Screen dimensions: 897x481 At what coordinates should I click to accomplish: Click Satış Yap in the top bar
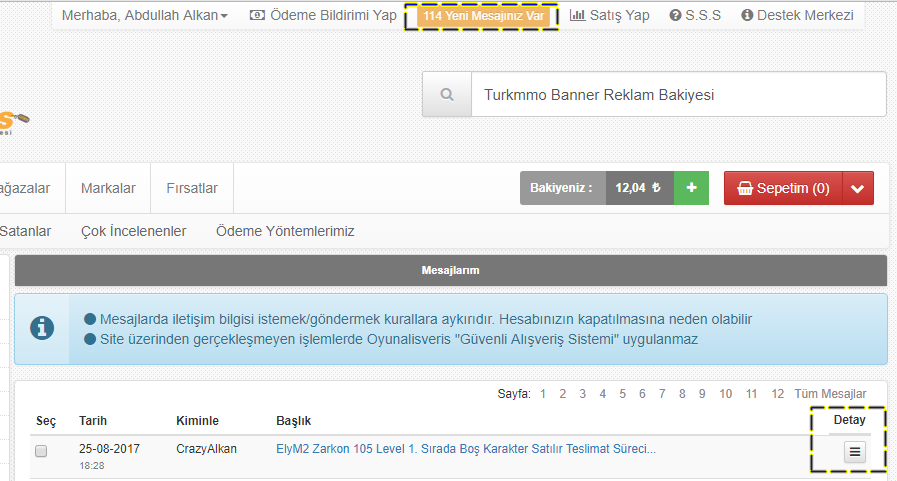[x=610, y=15]
